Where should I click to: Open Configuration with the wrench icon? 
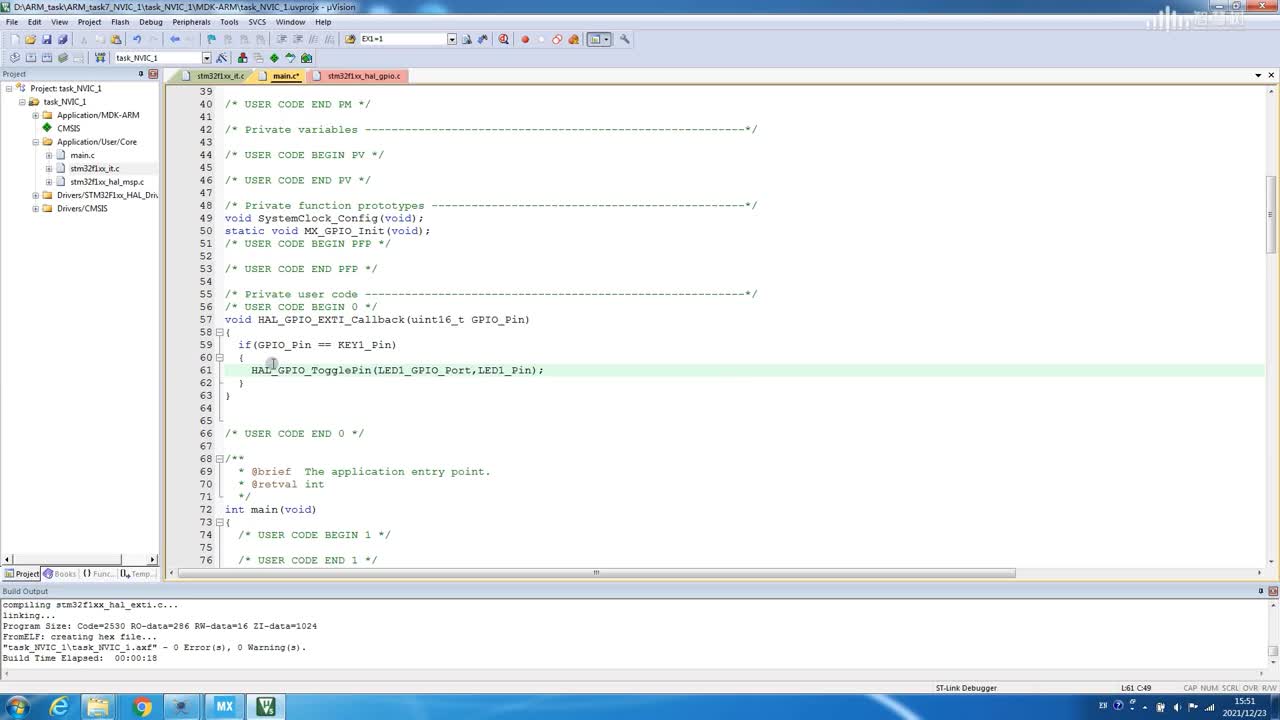(624, 39)
